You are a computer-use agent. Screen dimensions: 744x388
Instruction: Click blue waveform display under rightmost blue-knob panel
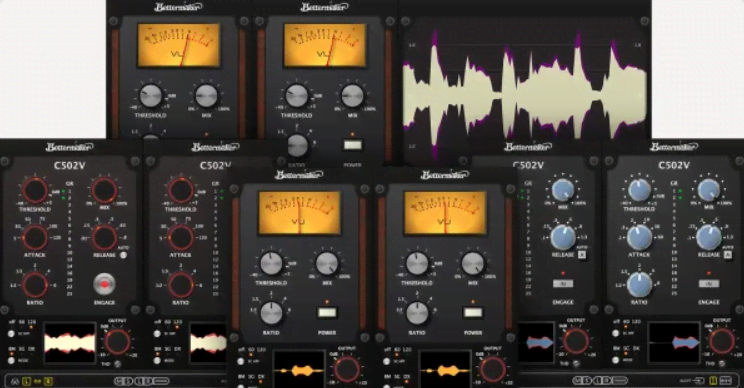coord(674,342)
